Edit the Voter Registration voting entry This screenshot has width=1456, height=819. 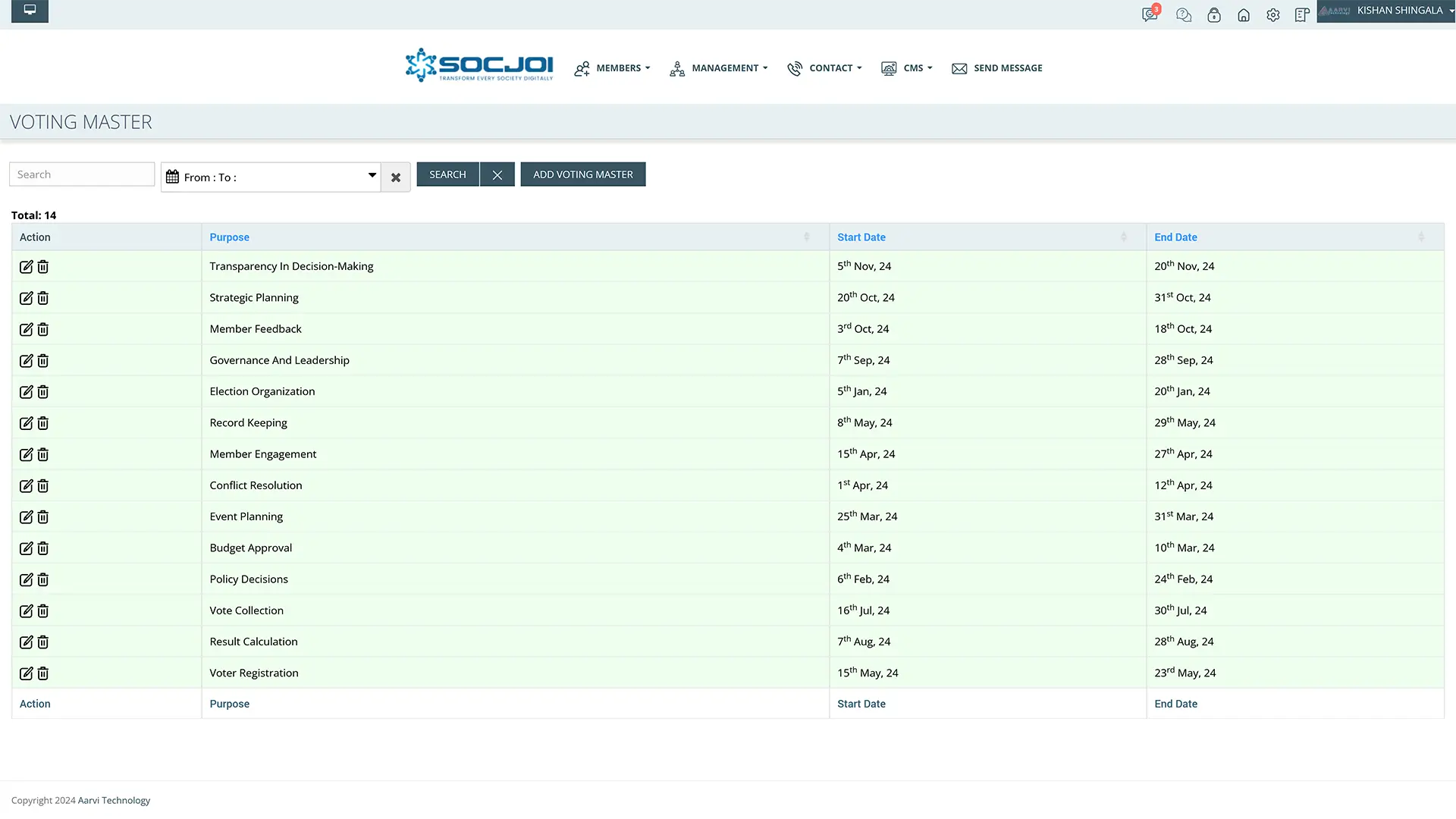tap(26, 673)
